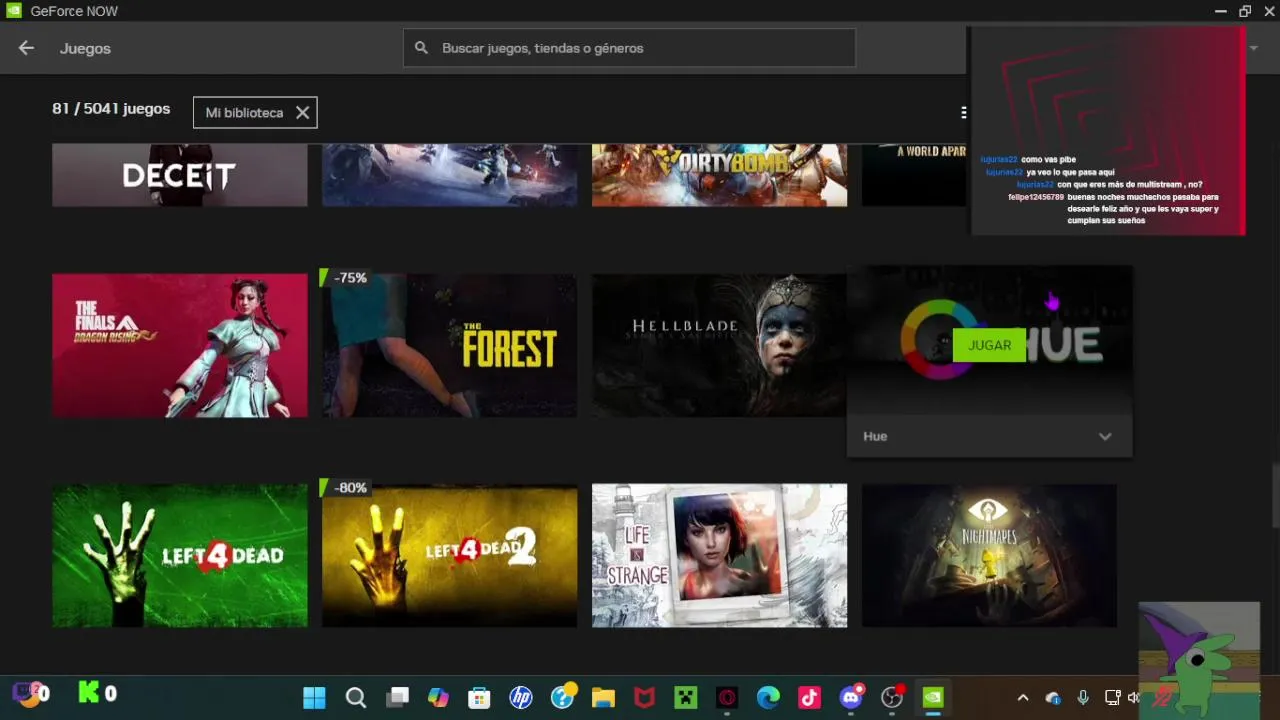This screenshot has width=1280, height=720.
Task: Open the Life is Strange tile
Action: coord(719,556)
